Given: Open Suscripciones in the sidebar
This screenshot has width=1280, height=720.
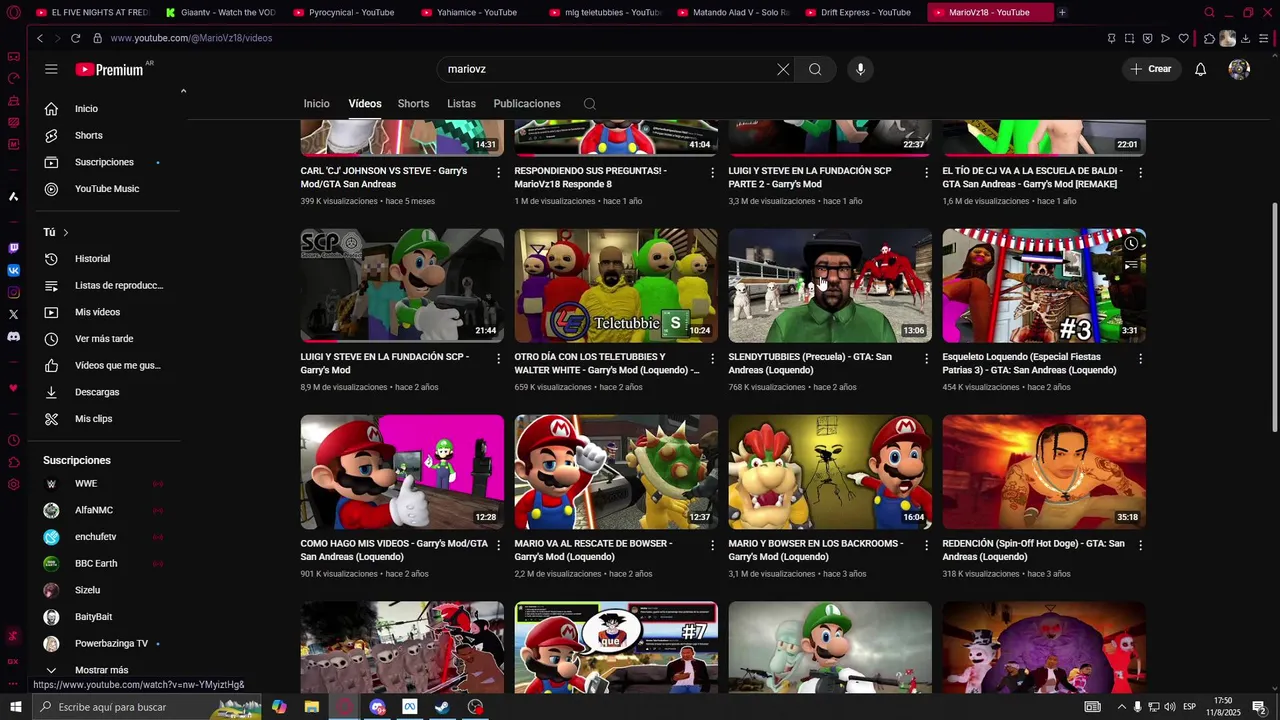Looking at the screenshot, I should pos(104,162).
